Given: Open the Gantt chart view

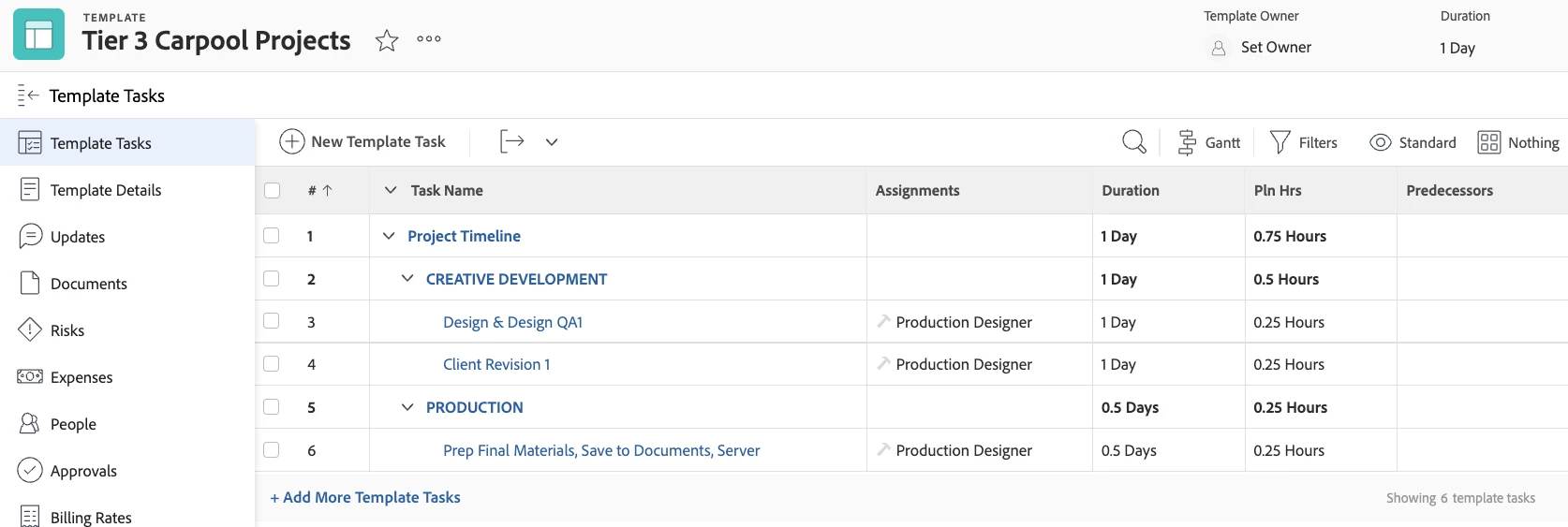Looking at the screenshot, I should tap(1209, 142).
